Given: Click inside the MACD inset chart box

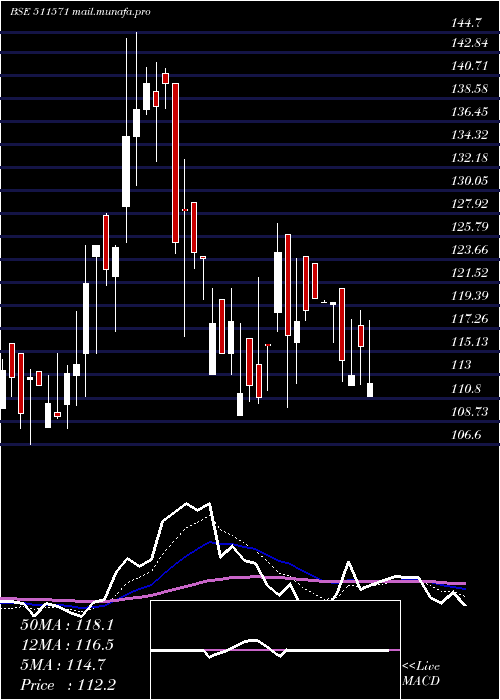Looking at the screenshot, I should point(275,650).
